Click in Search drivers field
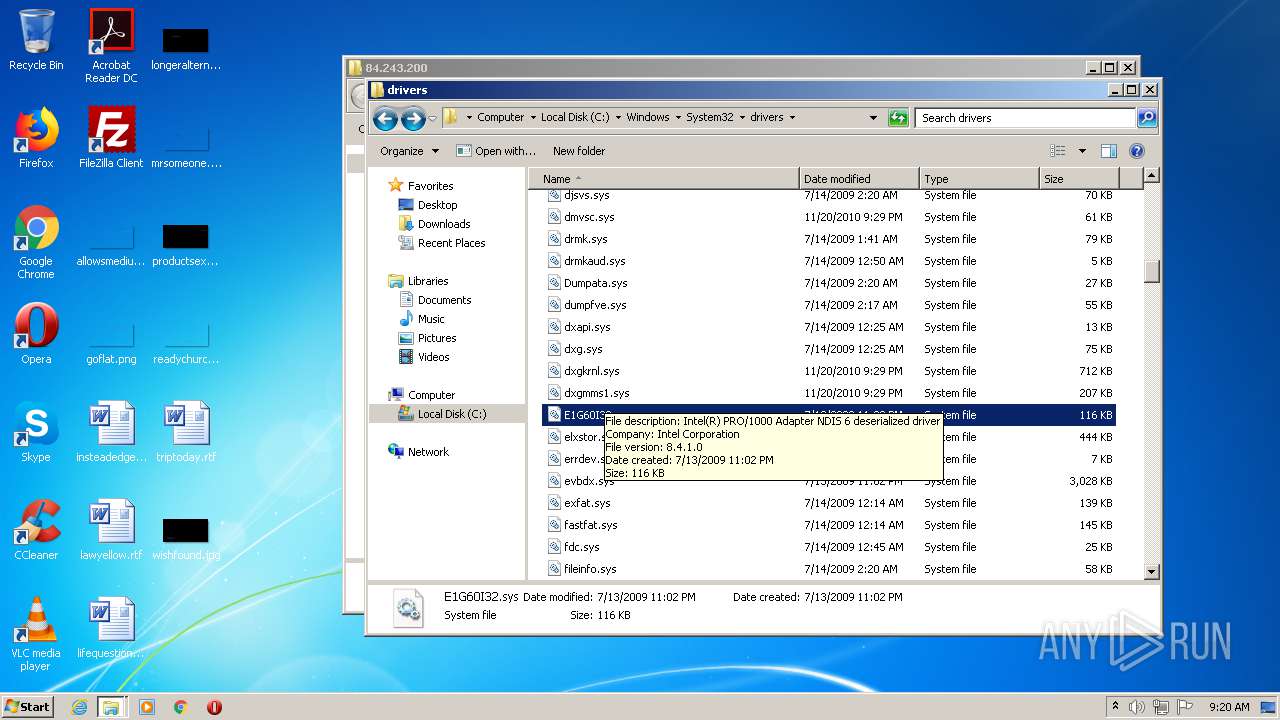The width and height of the screenshot is (1280, 720). coord(1026,117)
